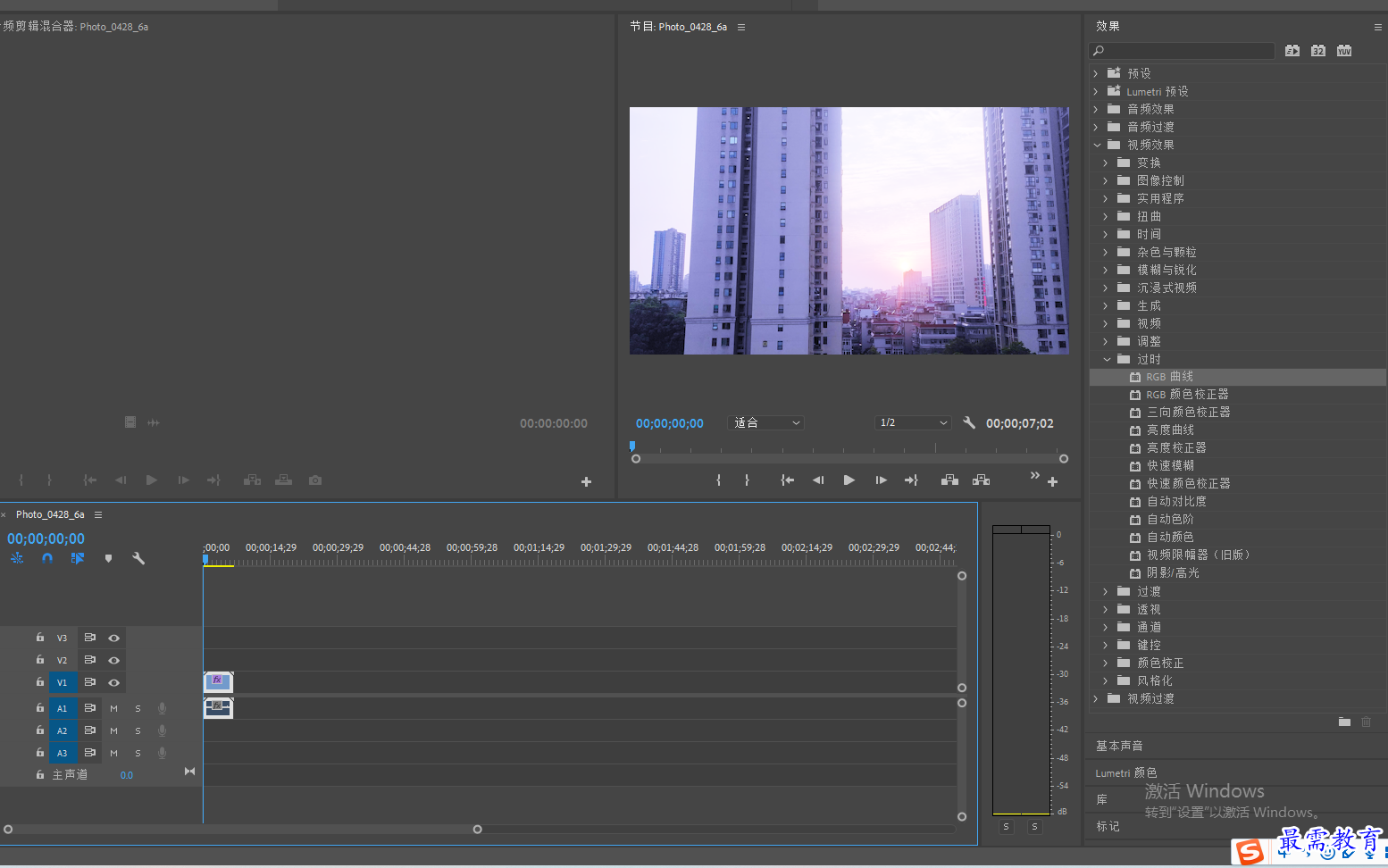The height and width of the screenshot is (868, 1388).
Task: Filter effects by 32-bit color icon
Action: pyautogui.click(x=1318, y=51)
